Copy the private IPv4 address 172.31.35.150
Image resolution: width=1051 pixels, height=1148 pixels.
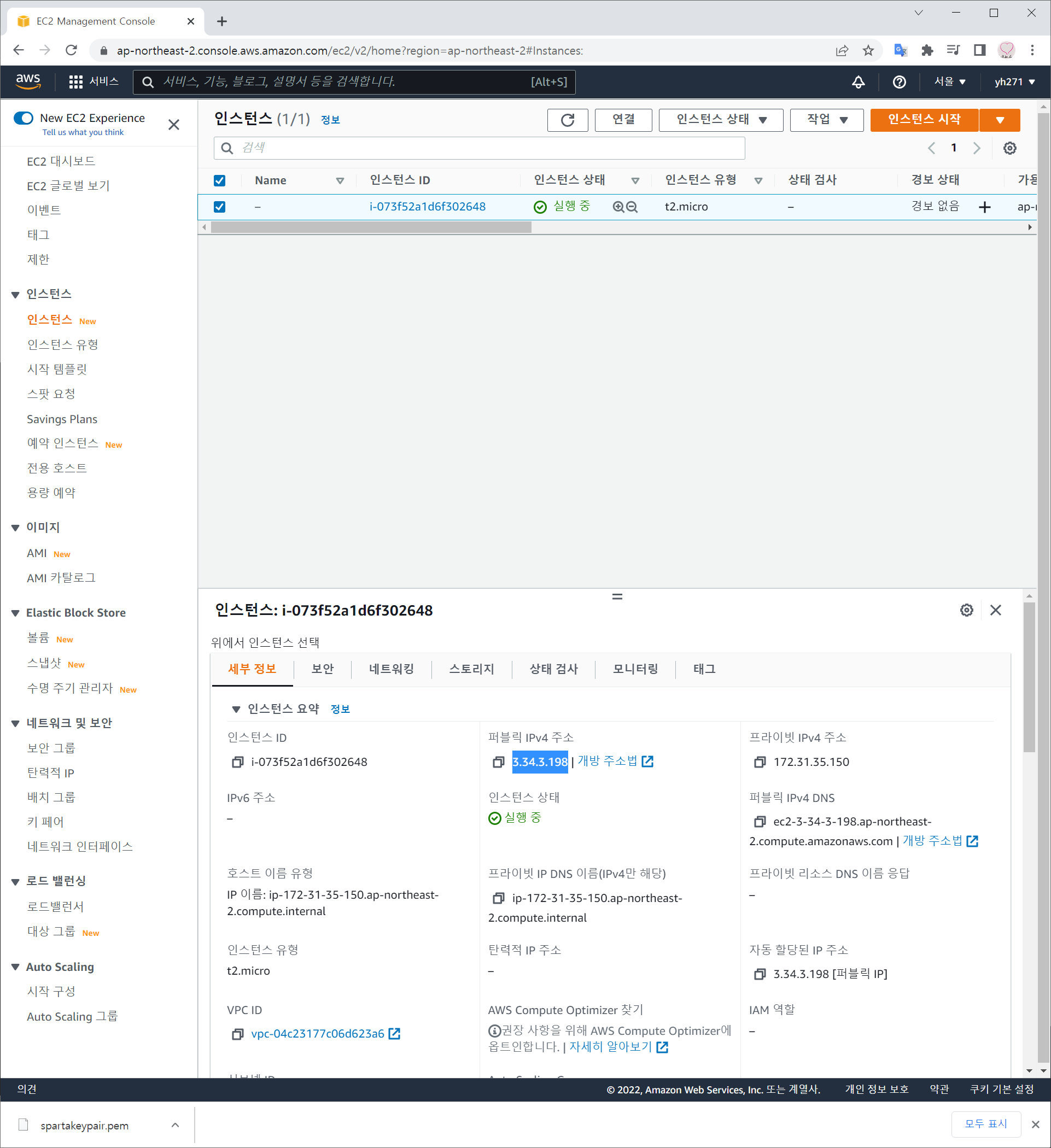click(x=760, y=762)
